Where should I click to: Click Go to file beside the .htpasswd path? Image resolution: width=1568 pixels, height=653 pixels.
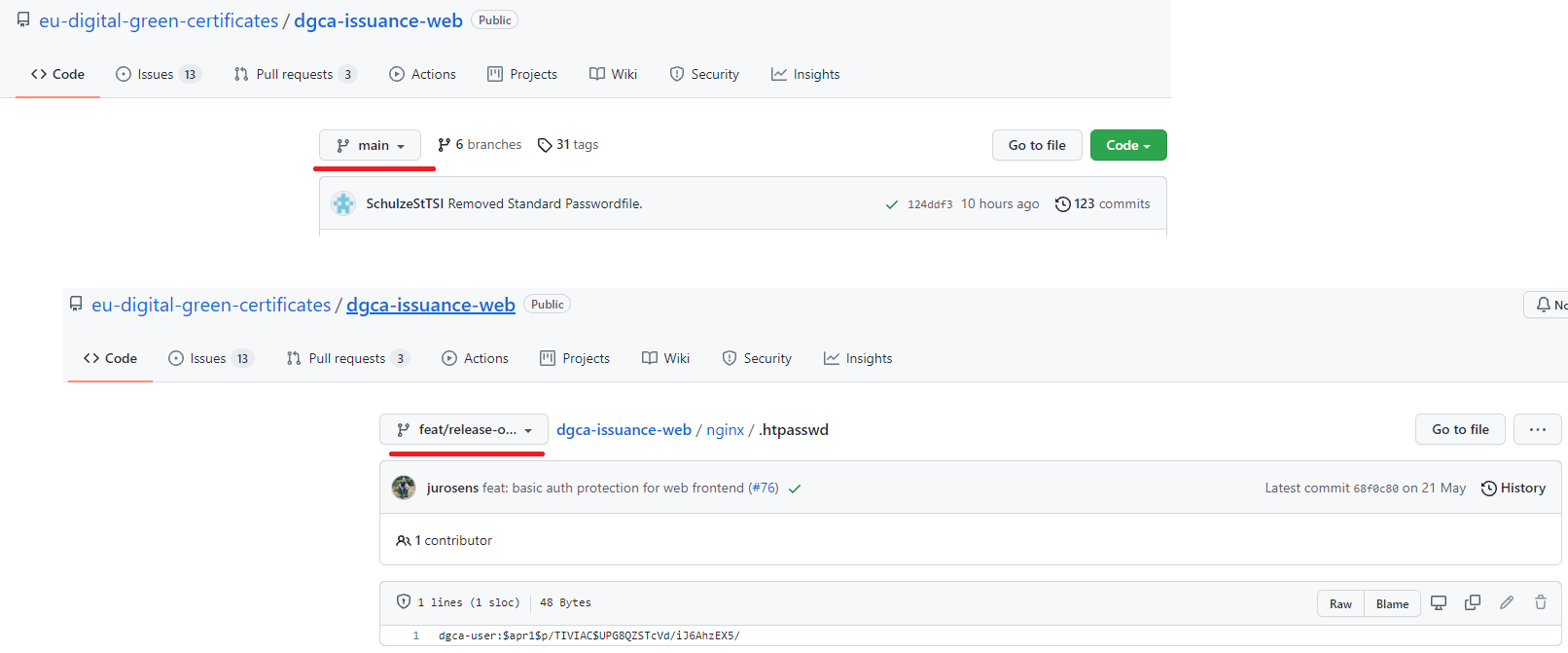[x=1460, y=429]
